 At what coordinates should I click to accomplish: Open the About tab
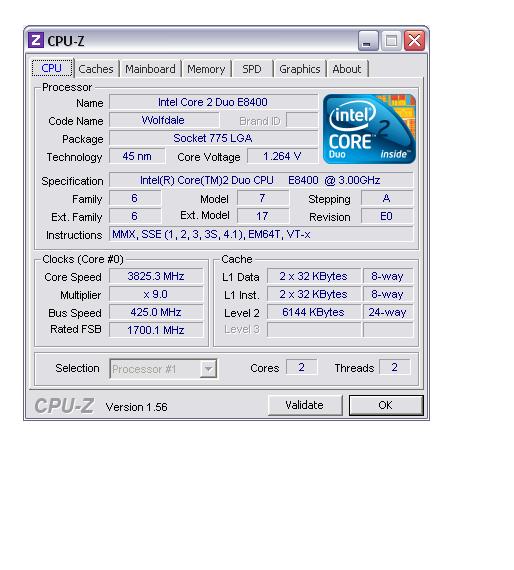347,69
